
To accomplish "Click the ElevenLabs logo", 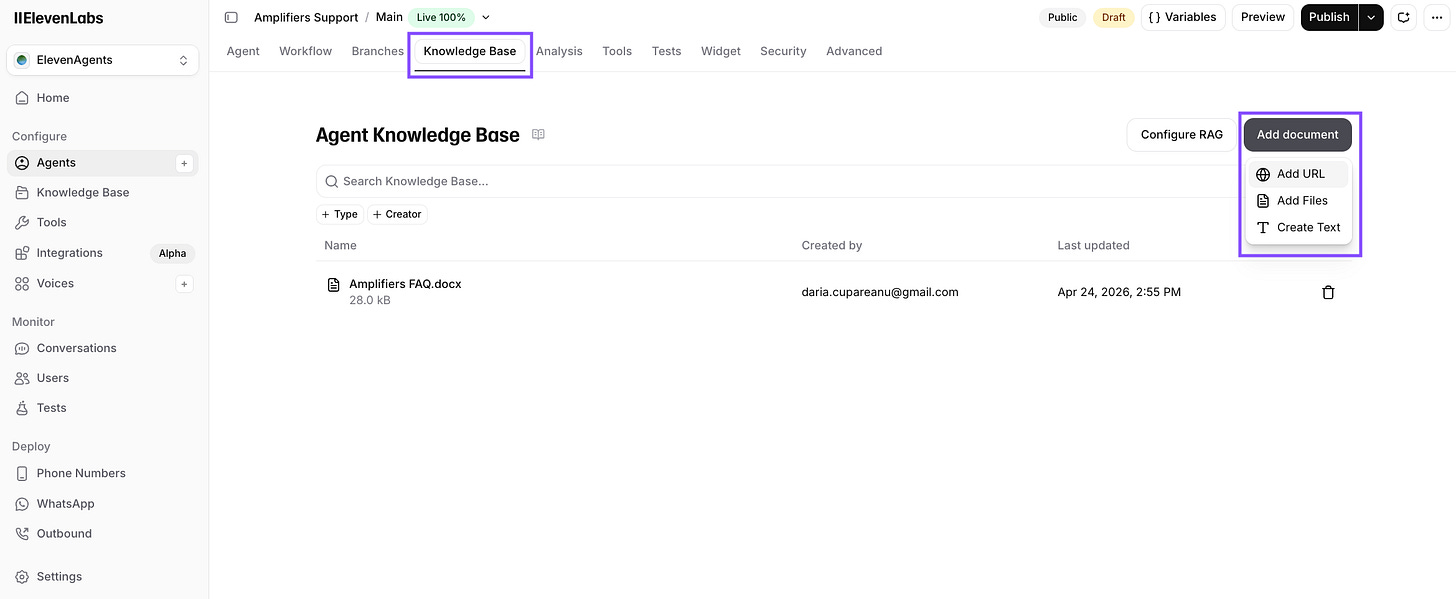I will 58,18.
